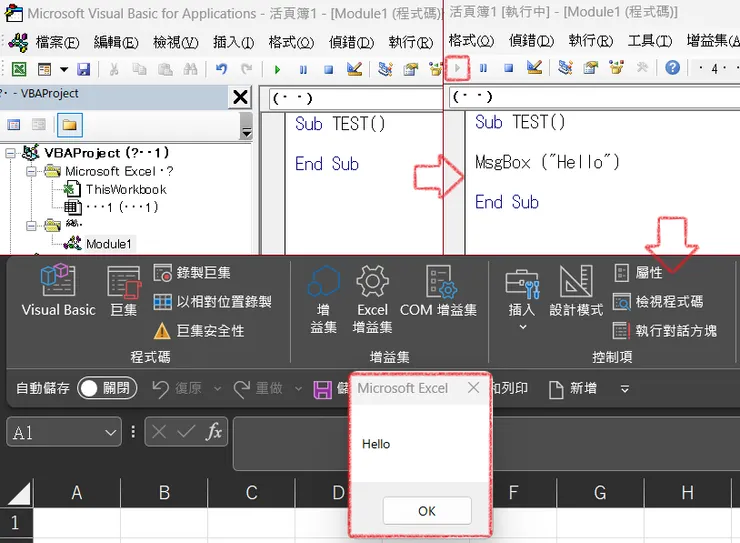Toggle 設計模式 design mode in ribbon
The width and height of the screenshot is (740, 543).
coord(576,291)
